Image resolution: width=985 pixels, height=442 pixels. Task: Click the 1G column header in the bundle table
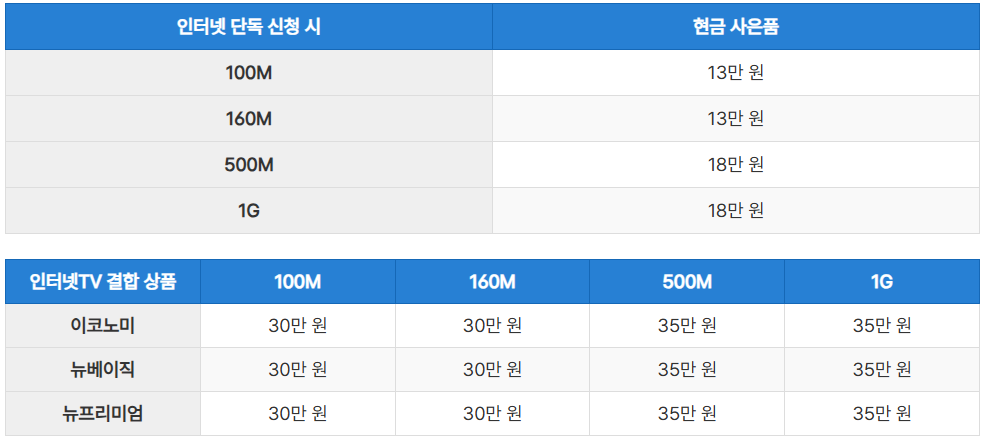click(882, 282)
